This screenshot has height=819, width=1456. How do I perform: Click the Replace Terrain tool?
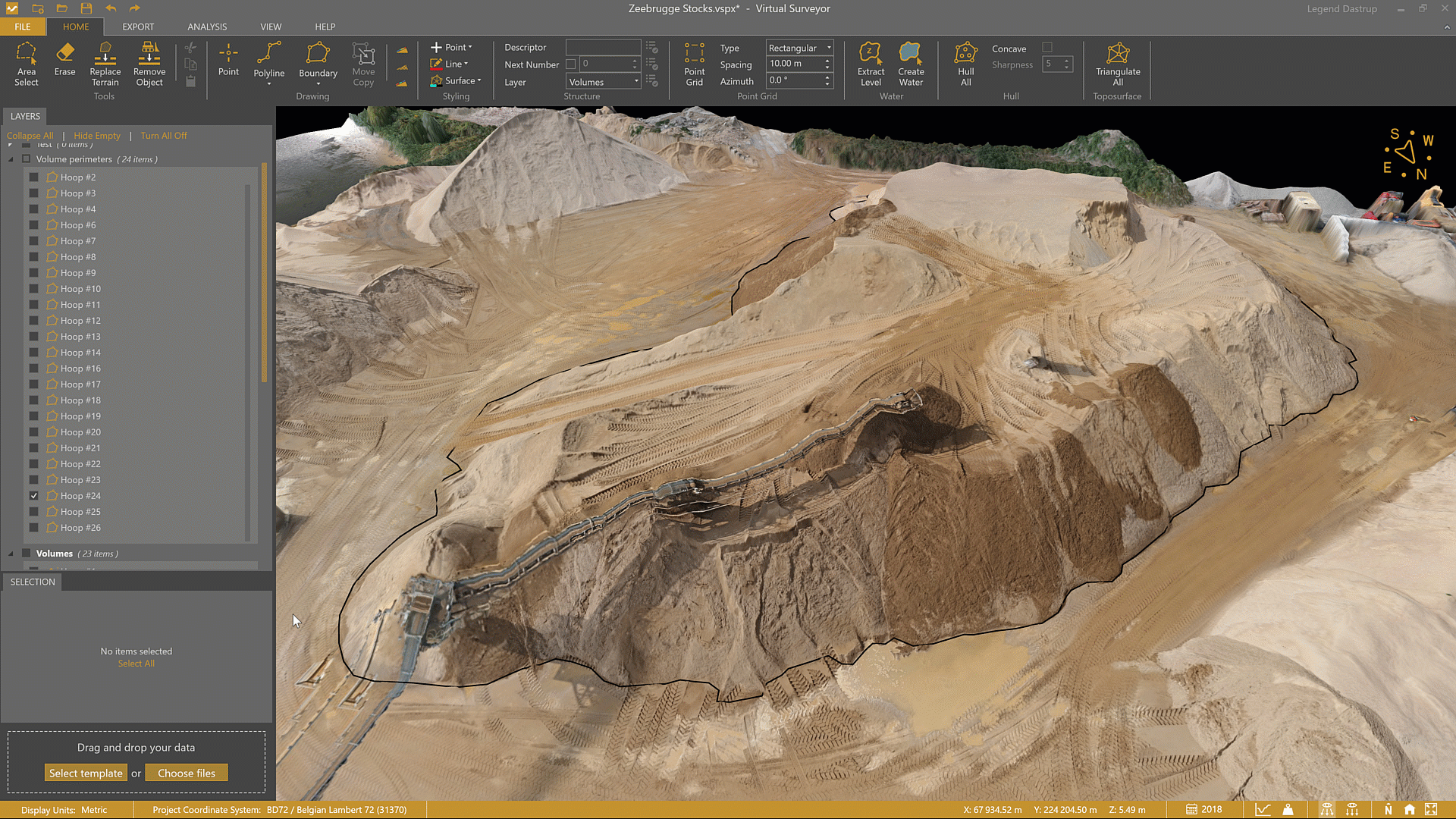click(105, 64)
